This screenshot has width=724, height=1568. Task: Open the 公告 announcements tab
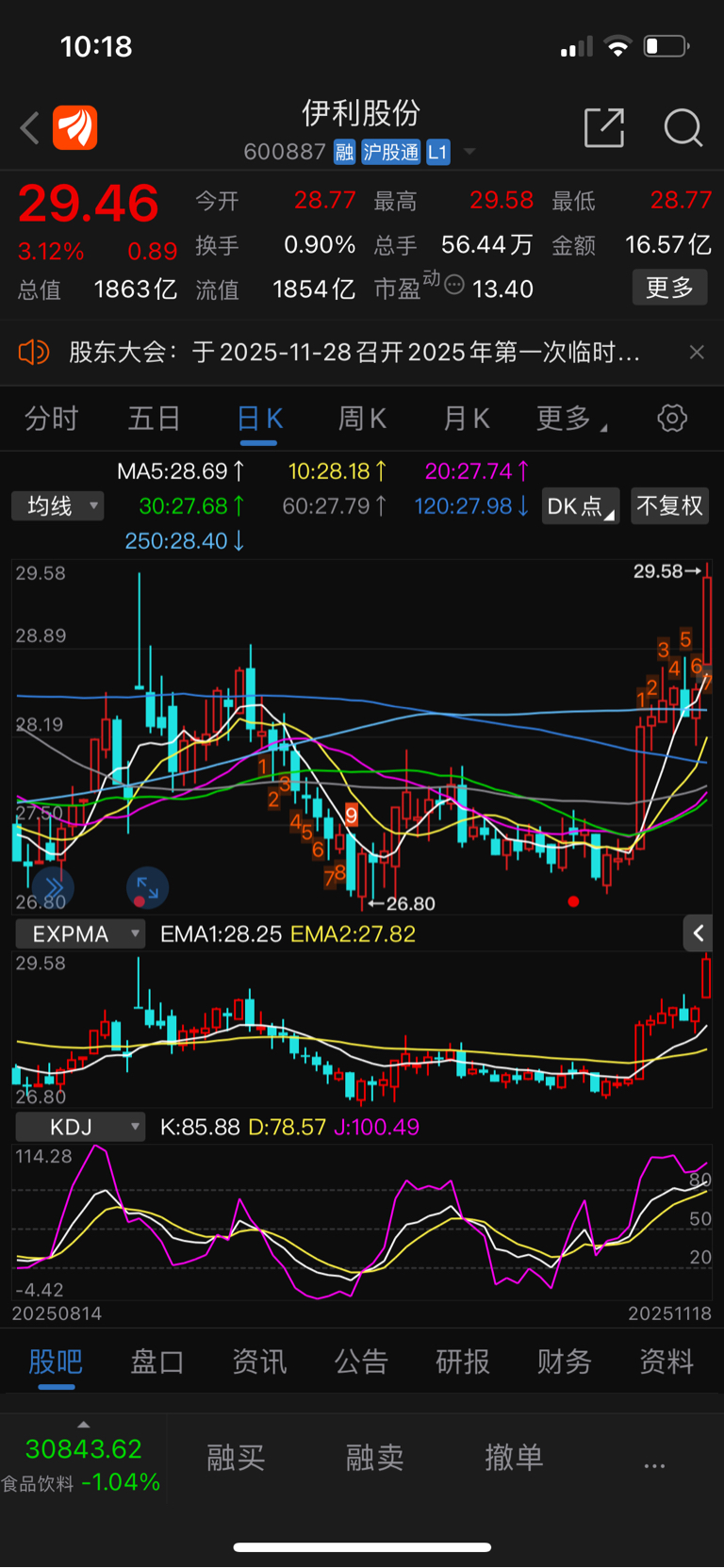point(361,1362)
